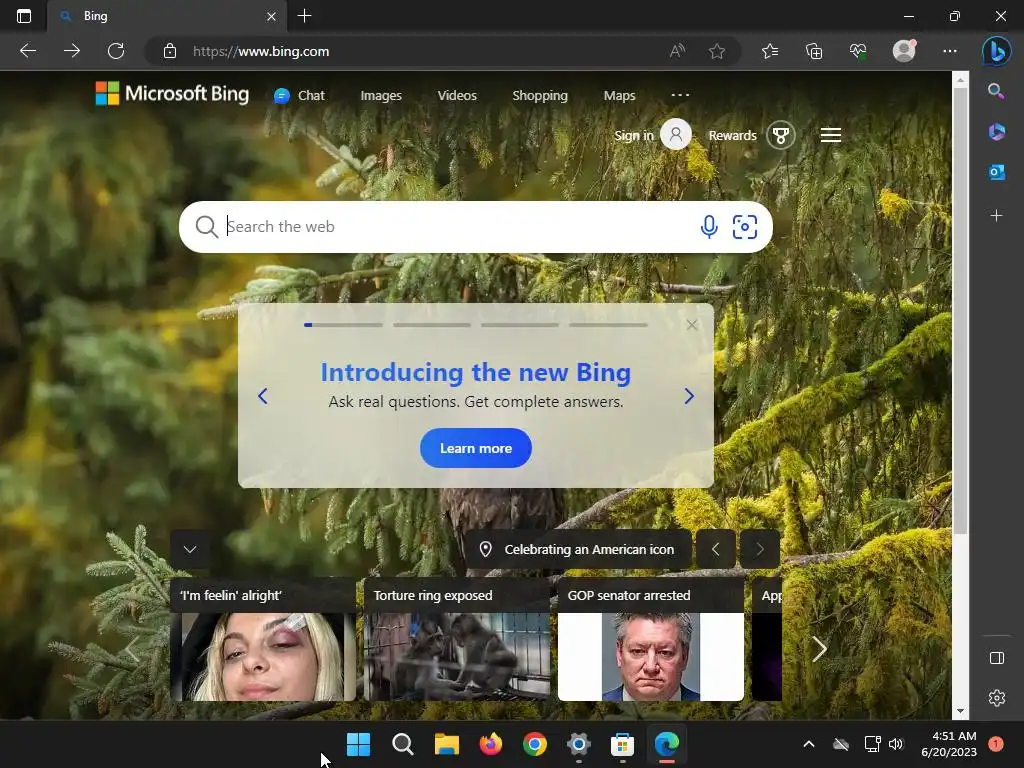The image size is (1024, 768).
Task: Open sidebar Search tool
Action: point(996,91)
